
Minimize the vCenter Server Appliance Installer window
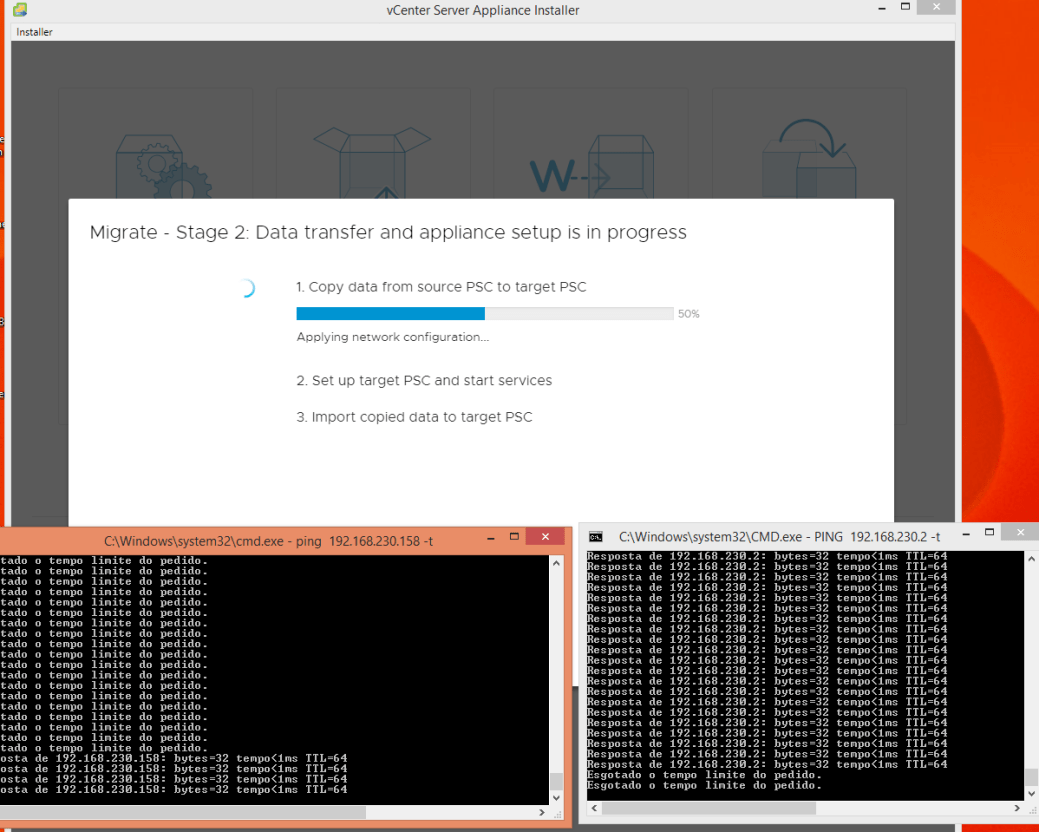(877, 8)
